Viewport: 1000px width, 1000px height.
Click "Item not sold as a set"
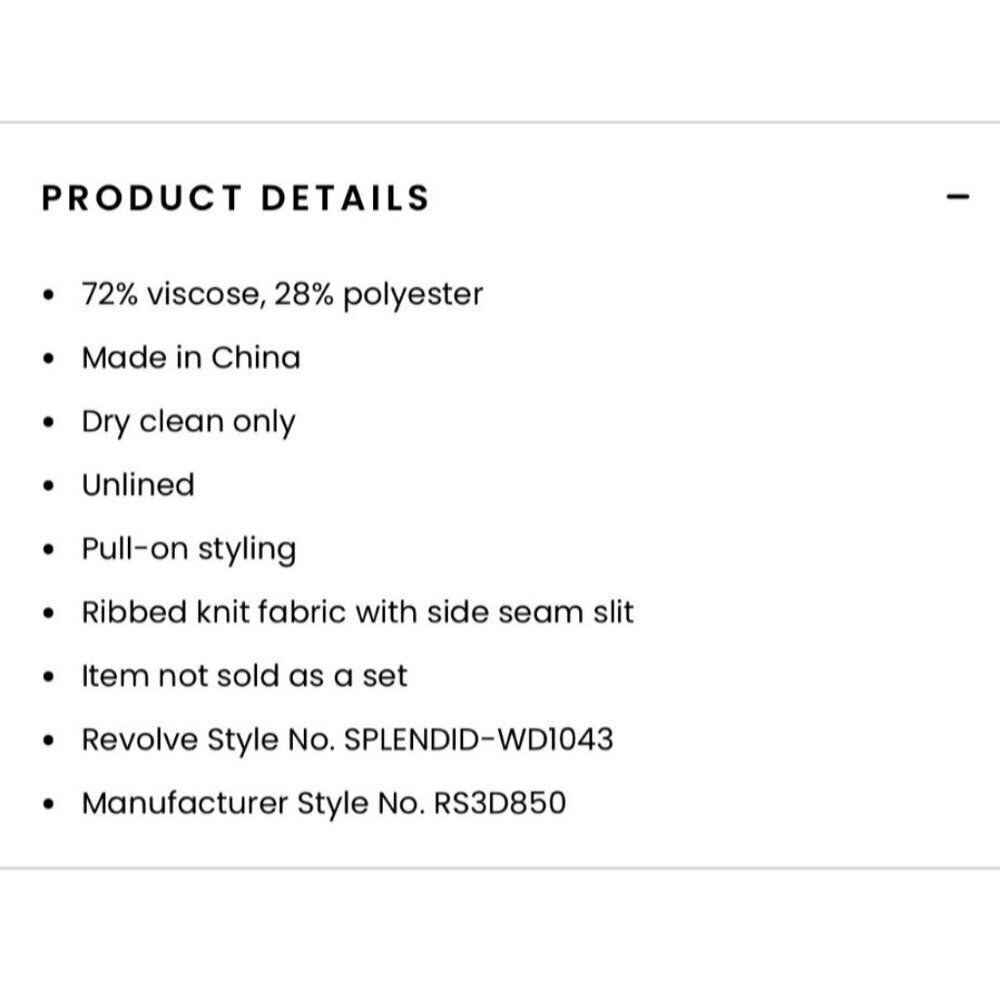pyautogui.click(x=244, y=676)
